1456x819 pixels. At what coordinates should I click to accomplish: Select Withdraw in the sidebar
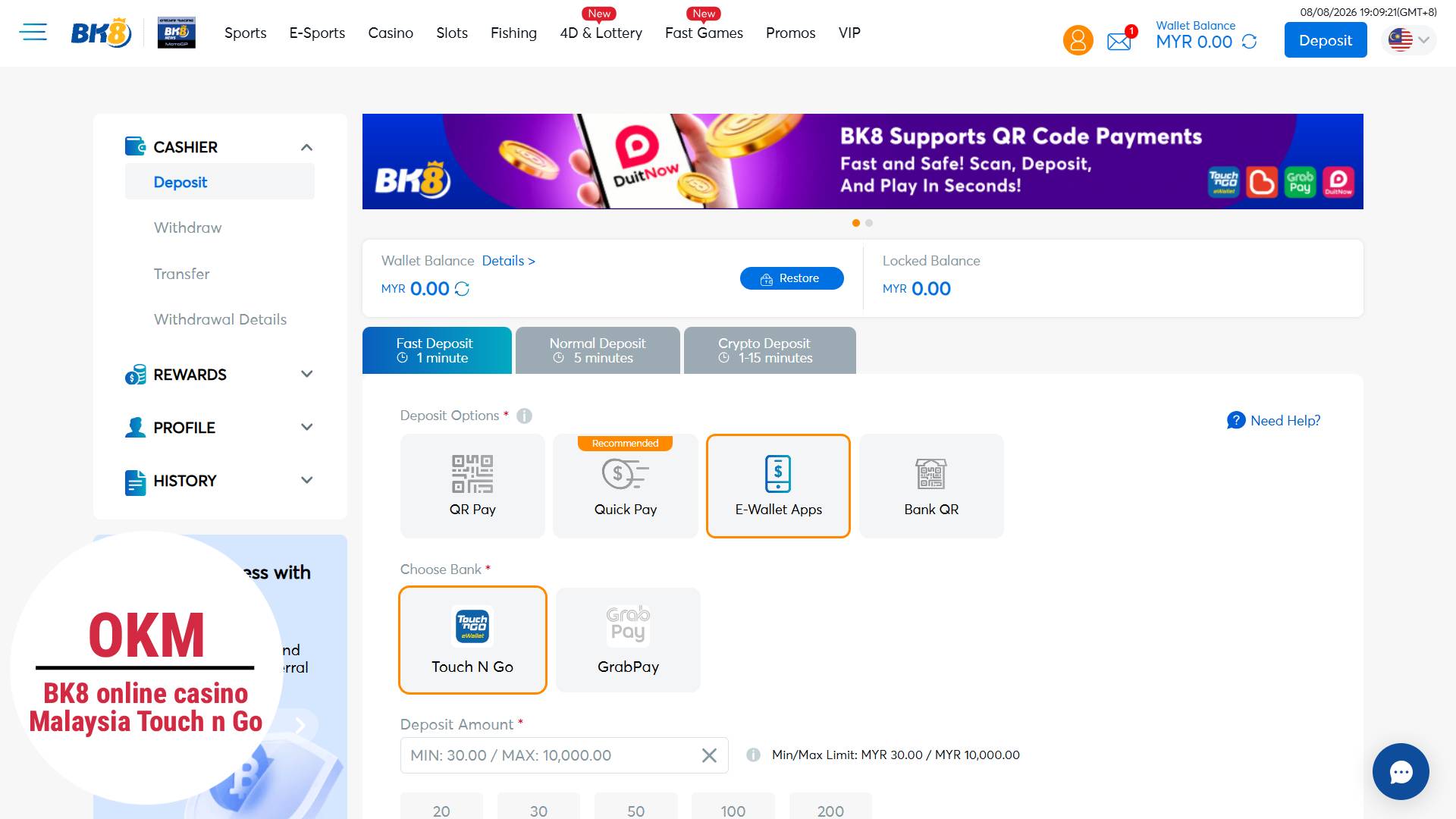(x=187, y=227)
